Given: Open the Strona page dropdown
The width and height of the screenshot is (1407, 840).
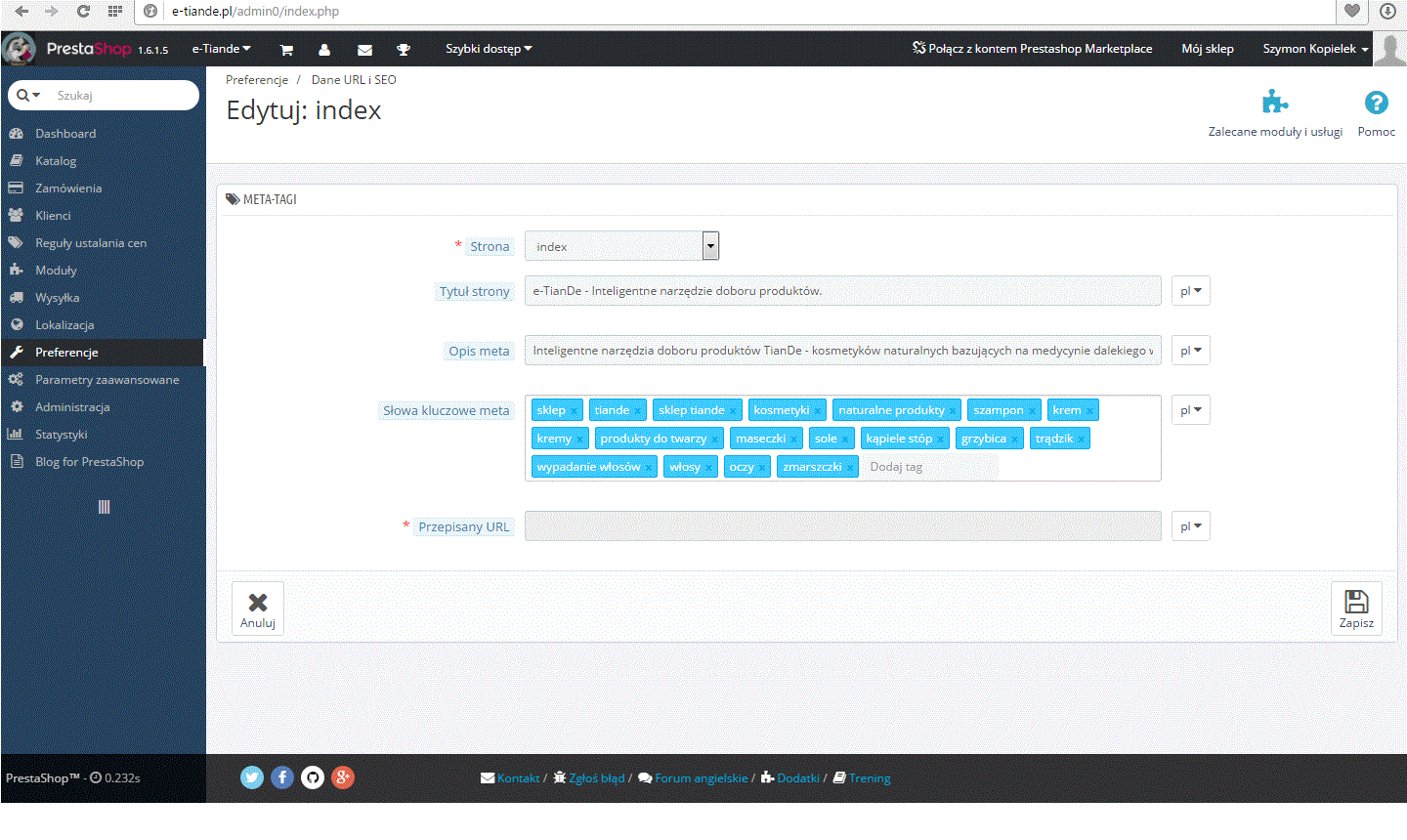Looking at the screenshot, I should click(x=621, y=246).
